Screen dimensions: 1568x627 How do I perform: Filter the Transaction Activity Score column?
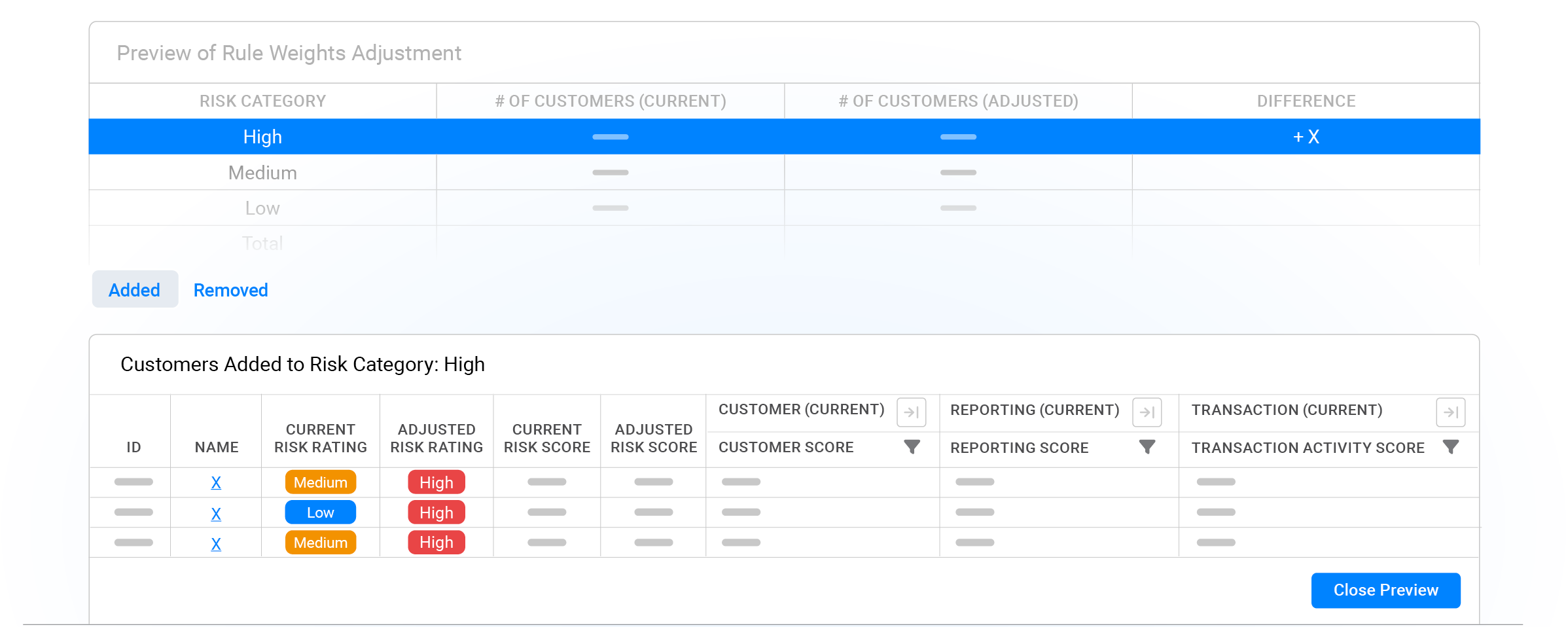(1450, 447)
